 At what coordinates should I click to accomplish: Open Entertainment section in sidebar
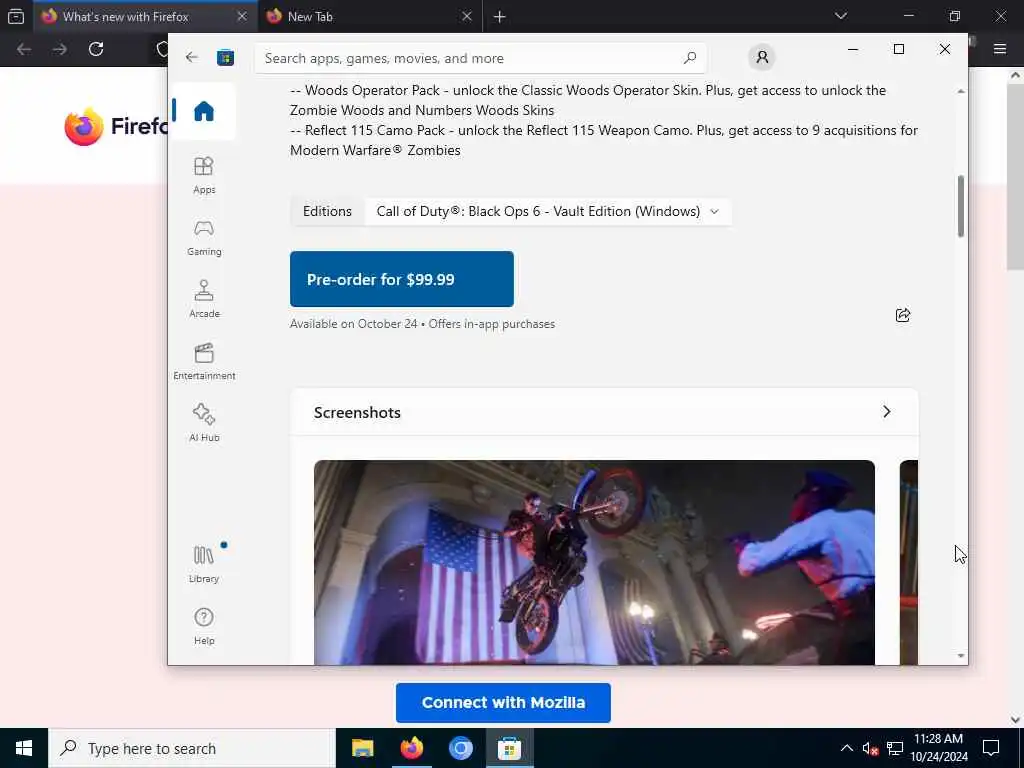click(204, 361)
